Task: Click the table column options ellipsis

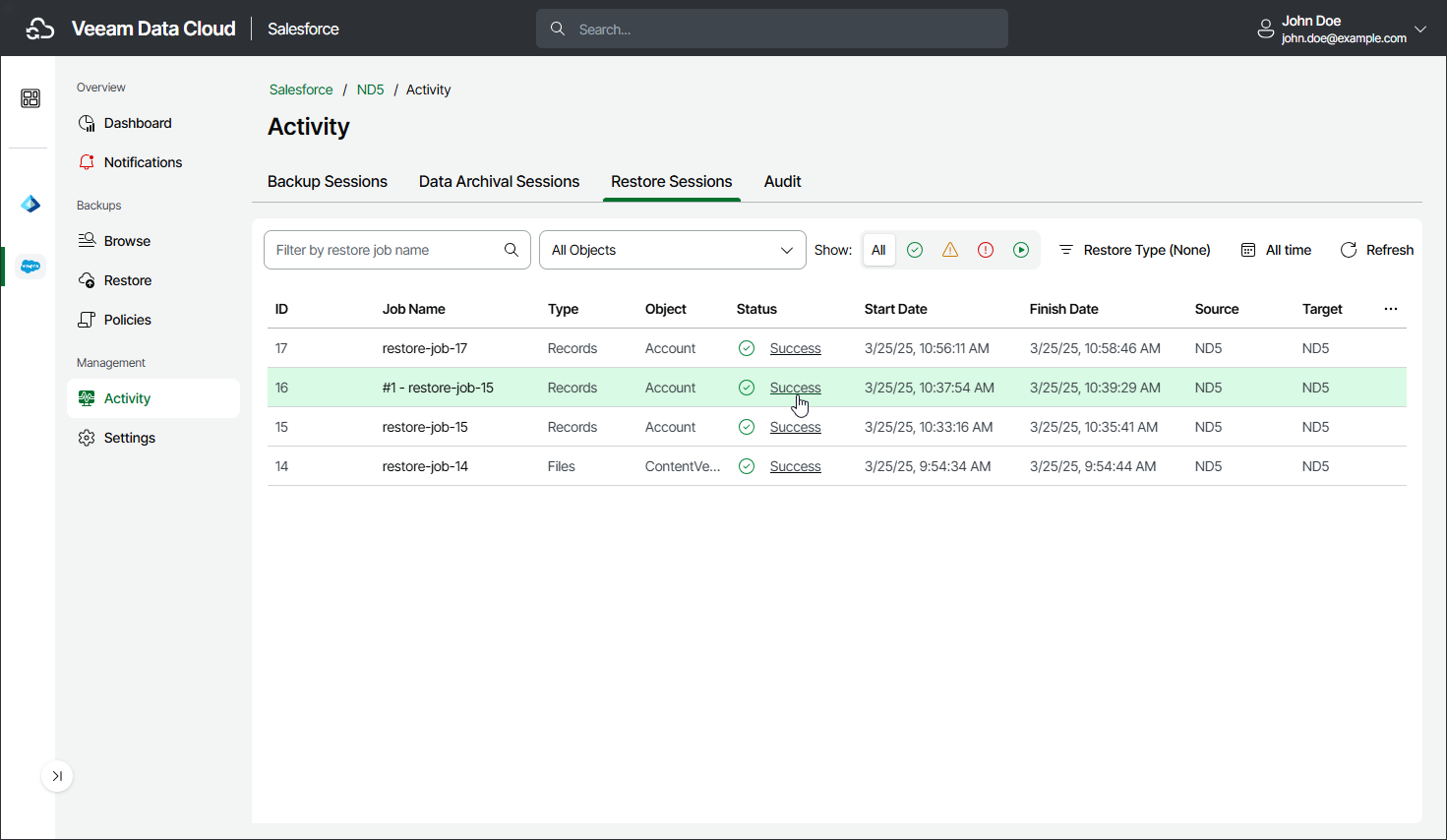Action: click(x=1391, y=309)
